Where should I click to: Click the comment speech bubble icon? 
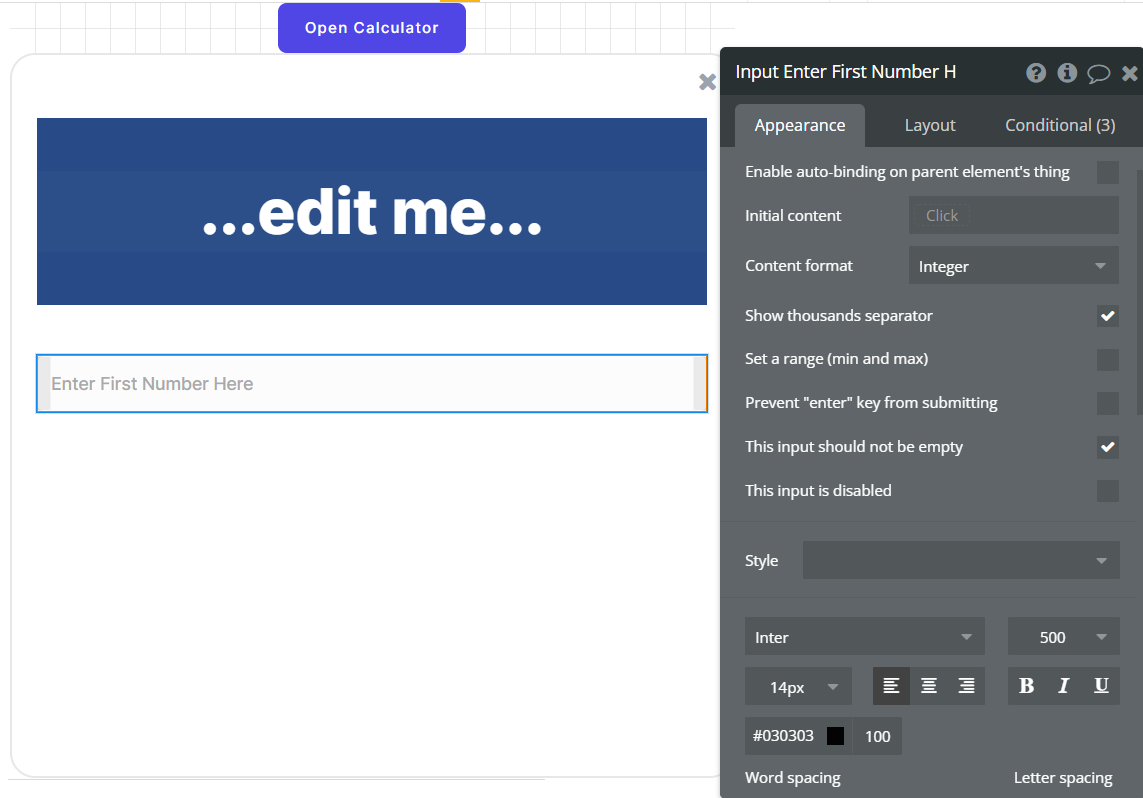pyautogui.click(x=1098, y=73)
